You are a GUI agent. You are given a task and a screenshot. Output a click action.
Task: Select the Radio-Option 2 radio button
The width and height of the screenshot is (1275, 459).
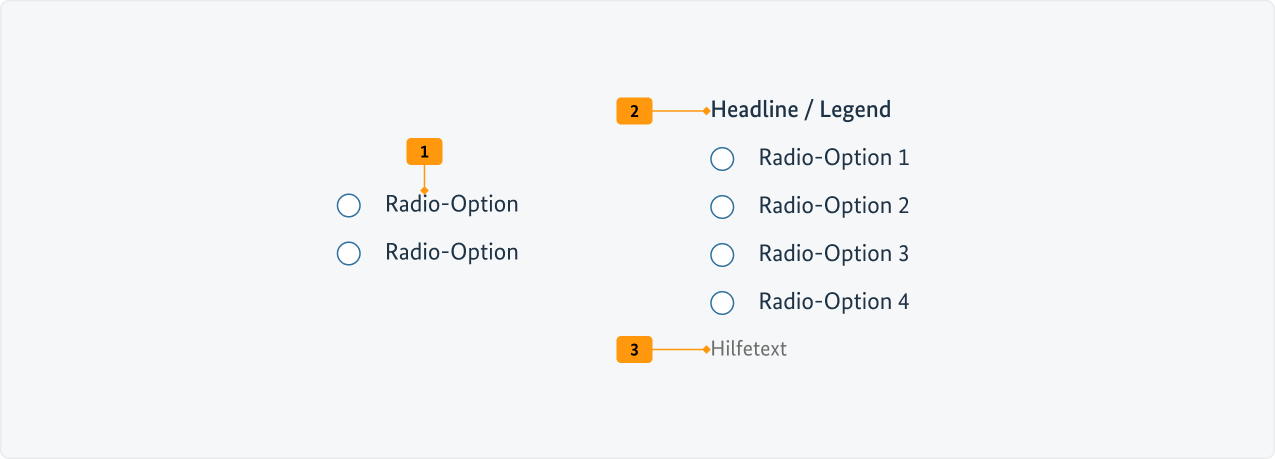coord(722,206)
